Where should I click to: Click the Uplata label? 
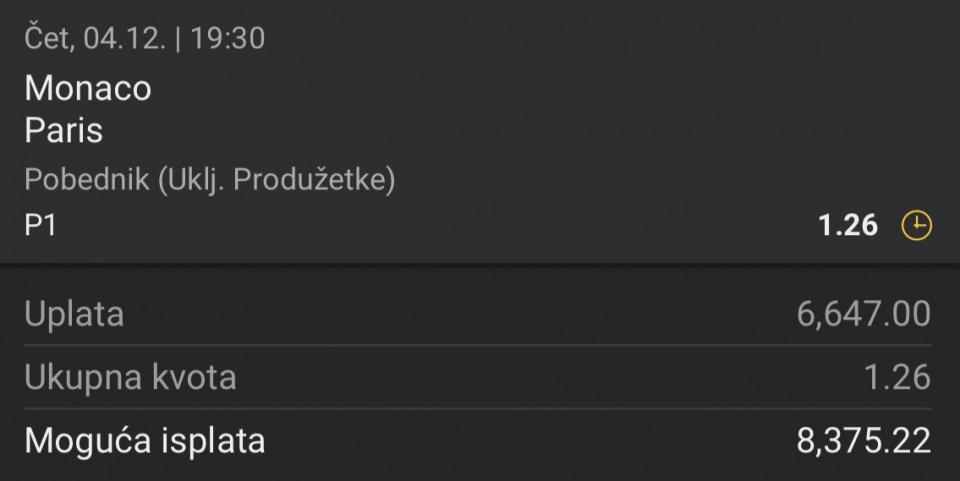point(74,314)
